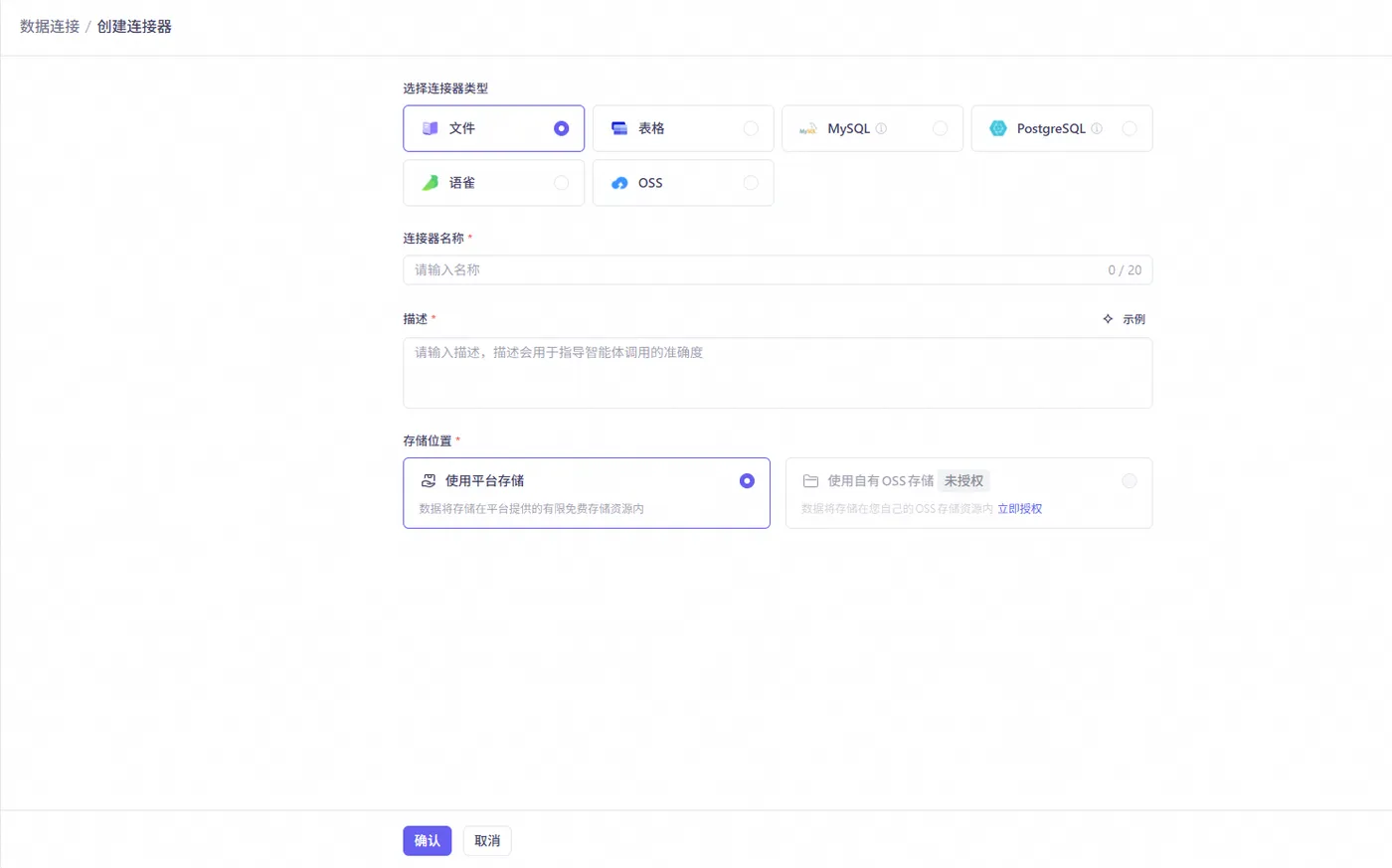The image size is (1392, 868).
Task: Select the 表格 radio button
Action: pos(751,128)
